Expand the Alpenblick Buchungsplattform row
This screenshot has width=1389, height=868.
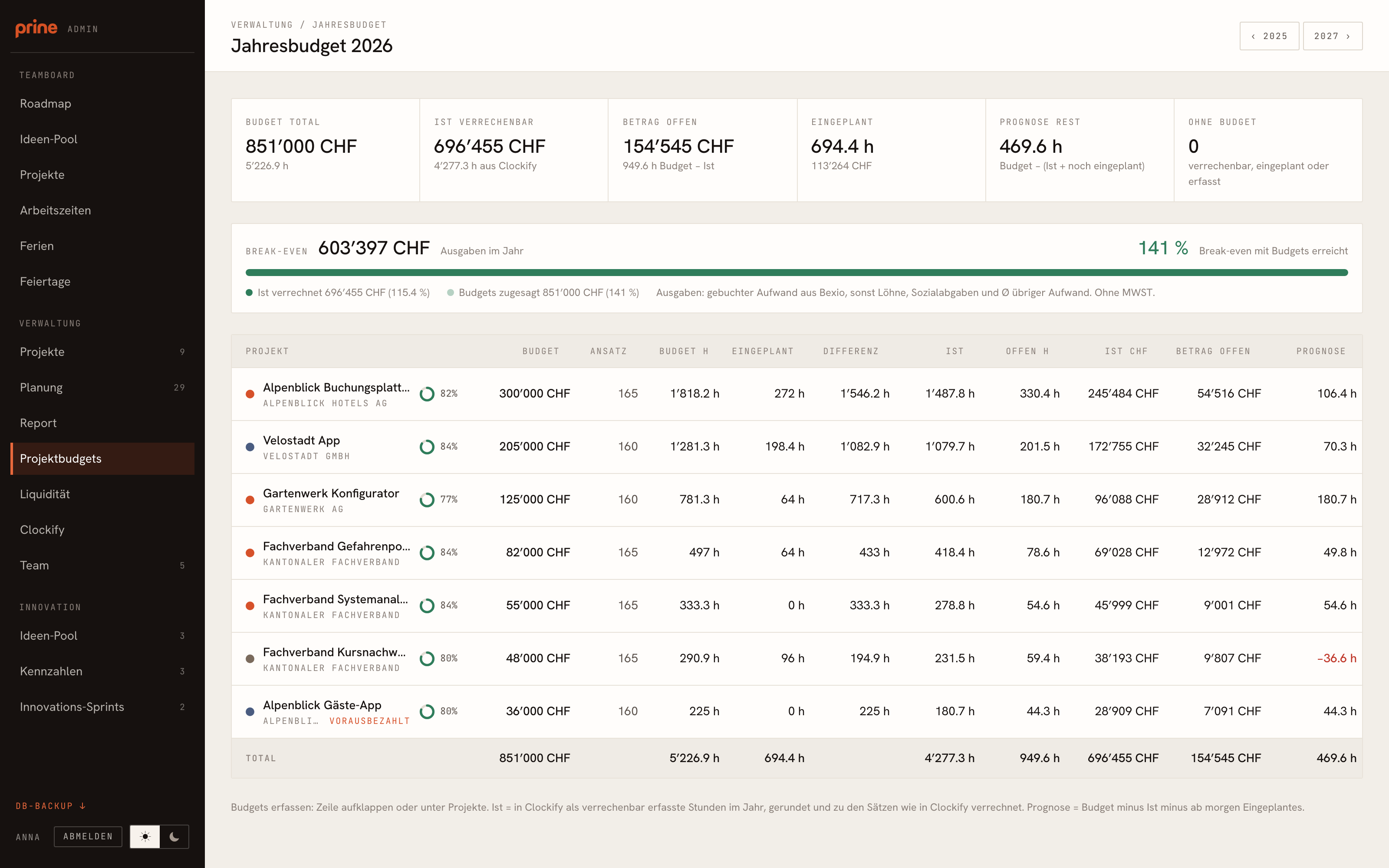click(797, 394)
